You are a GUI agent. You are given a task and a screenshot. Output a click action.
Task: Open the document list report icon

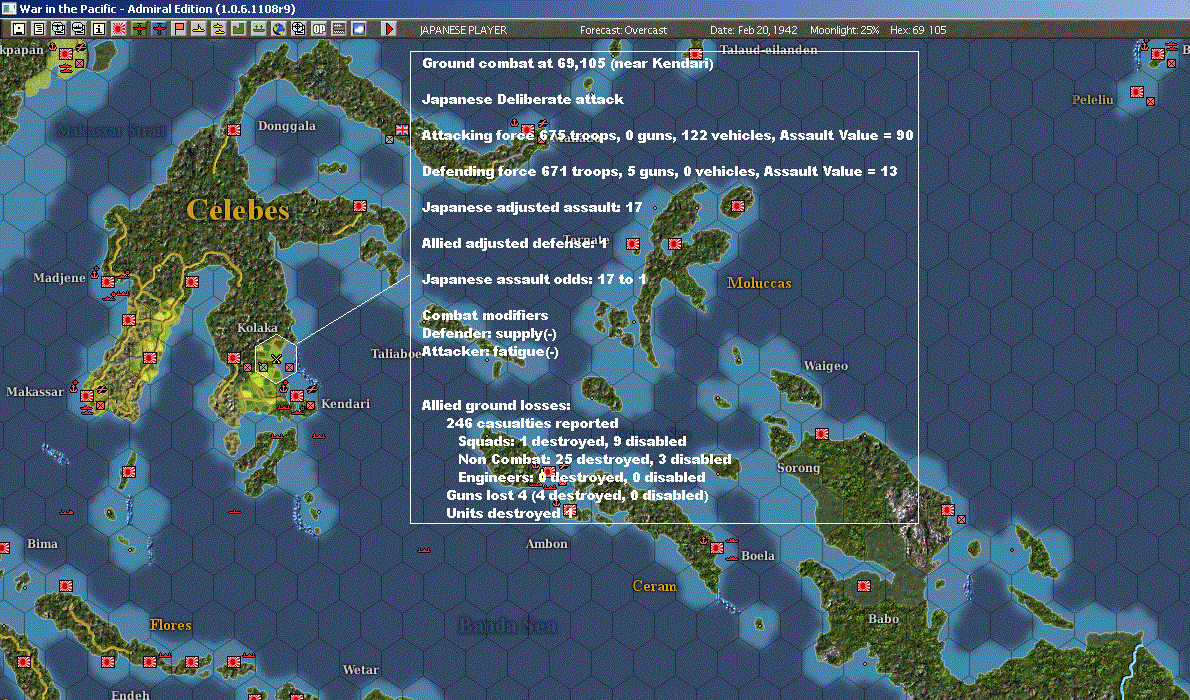pyautogui.click(x=39, y=29)
